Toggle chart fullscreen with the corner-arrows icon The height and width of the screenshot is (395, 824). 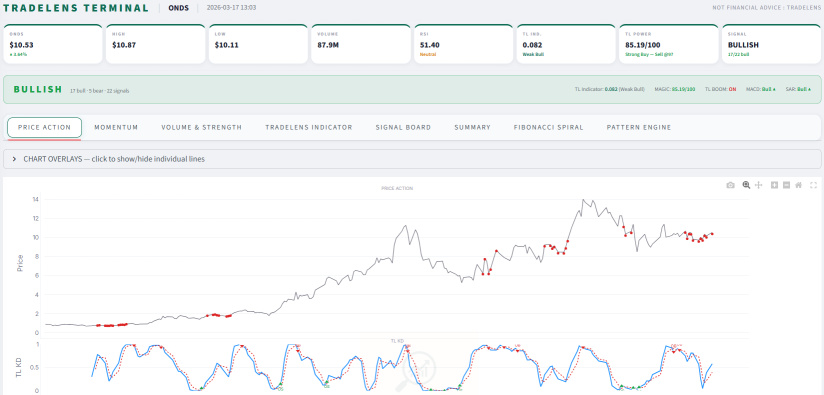[x=813, y=185]
